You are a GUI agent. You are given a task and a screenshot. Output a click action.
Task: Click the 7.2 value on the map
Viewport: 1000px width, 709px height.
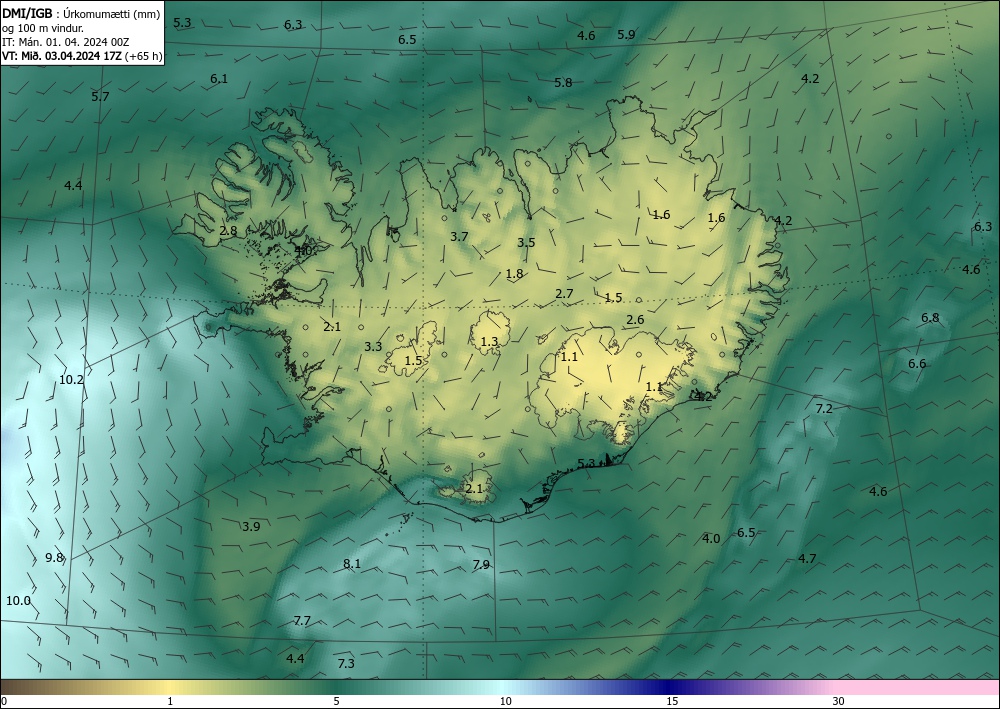[824, 409]
